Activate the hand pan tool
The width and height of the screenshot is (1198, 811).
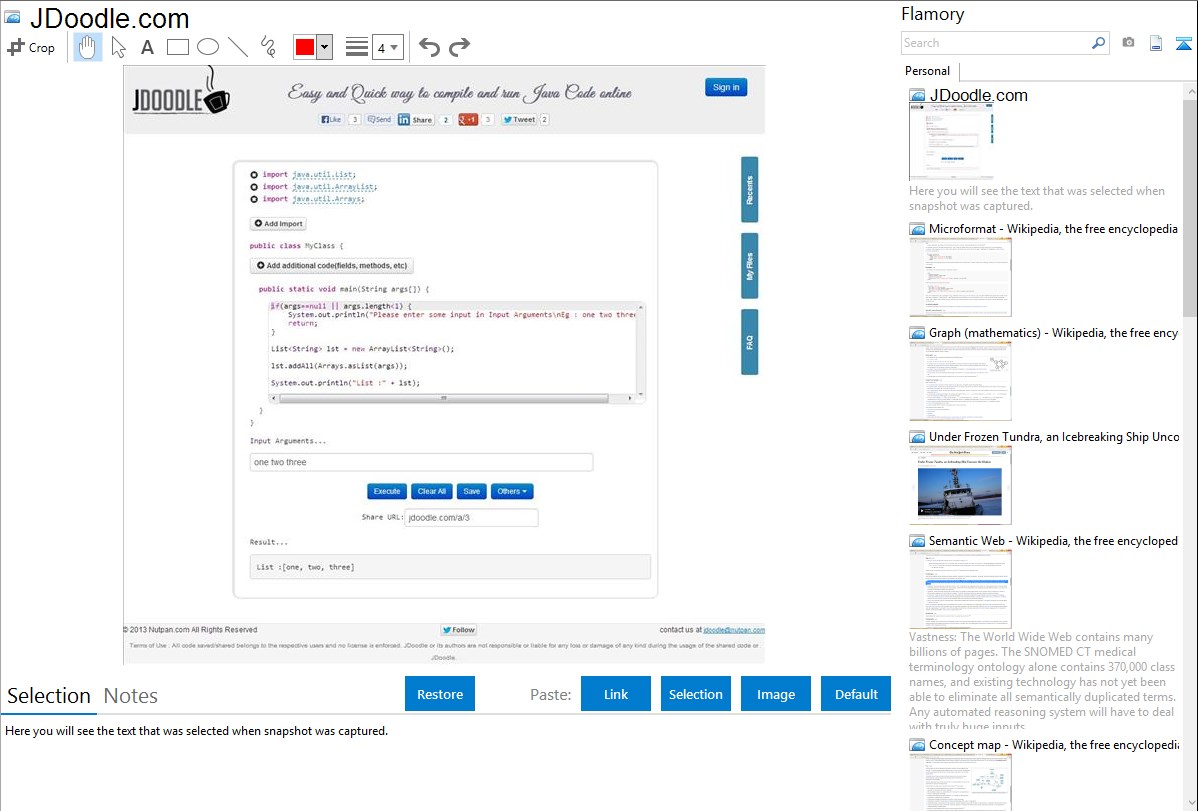click(87, 47)
